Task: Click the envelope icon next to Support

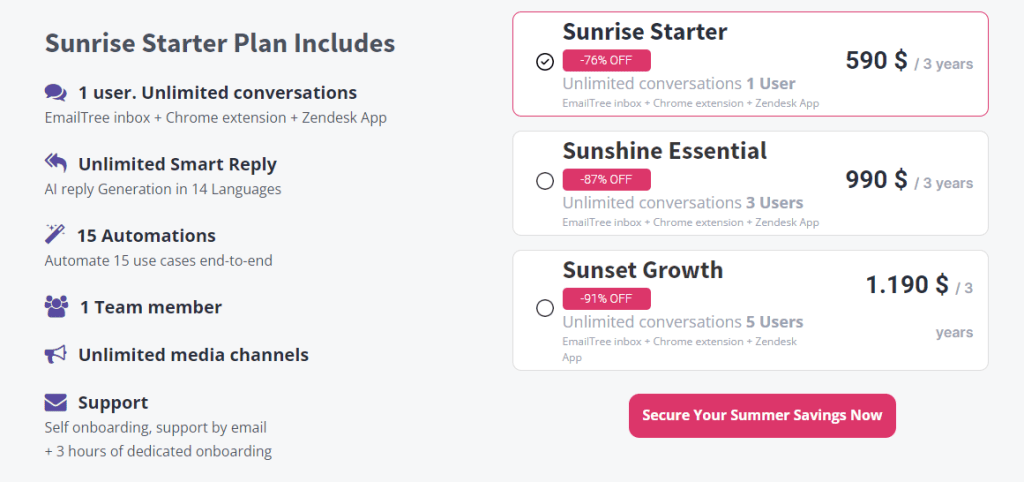Action: point(56,403)
